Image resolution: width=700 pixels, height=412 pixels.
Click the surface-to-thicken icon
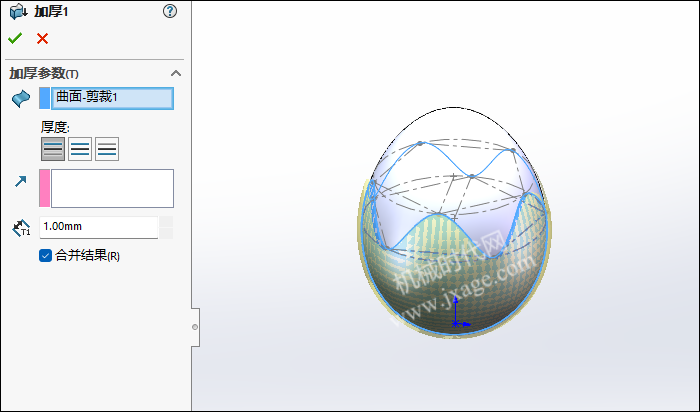tap(21, 99)
